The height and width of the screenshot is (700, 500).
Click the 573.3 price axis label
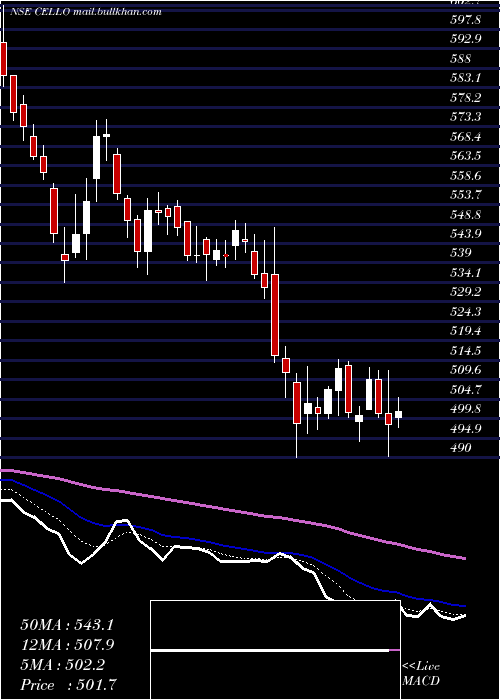click(465, 117)
